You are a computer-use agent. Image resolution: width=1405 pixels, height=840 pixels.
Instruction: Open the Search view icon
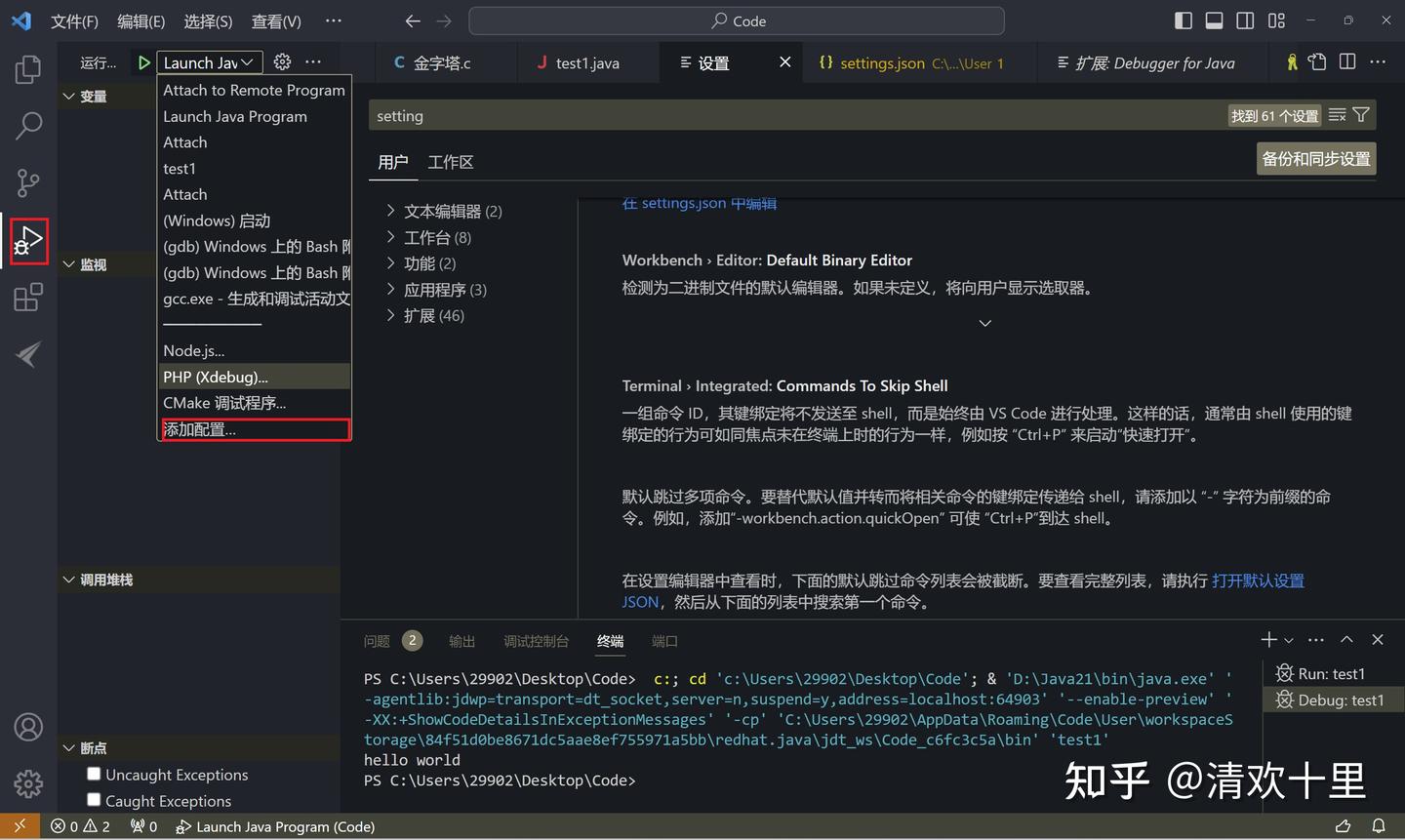(27, 126)
